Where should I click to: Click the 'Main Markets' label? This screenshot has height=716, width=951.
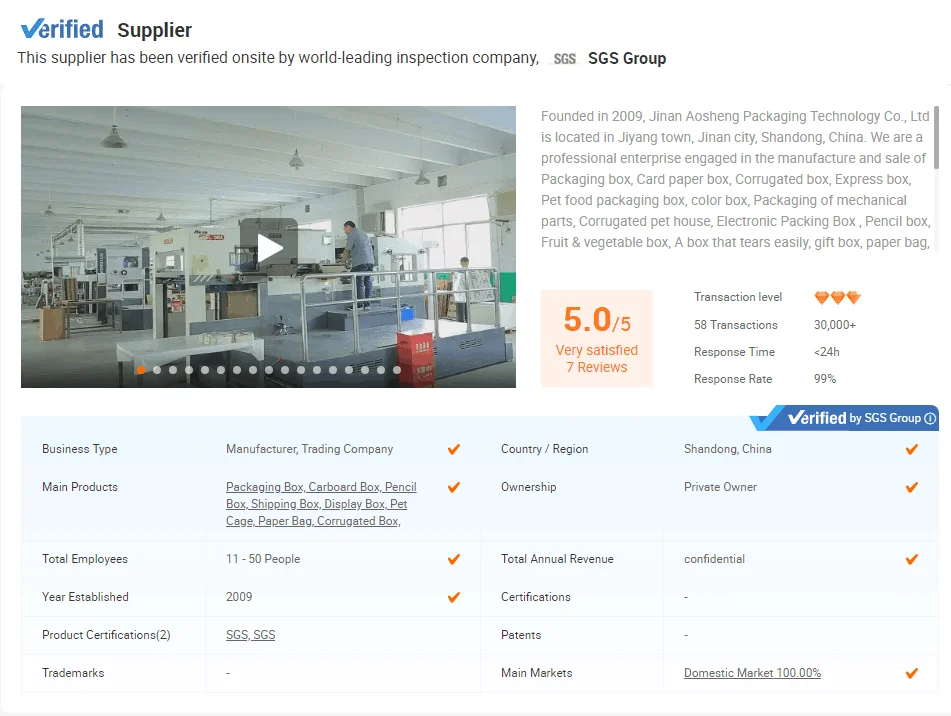point(537,673)
